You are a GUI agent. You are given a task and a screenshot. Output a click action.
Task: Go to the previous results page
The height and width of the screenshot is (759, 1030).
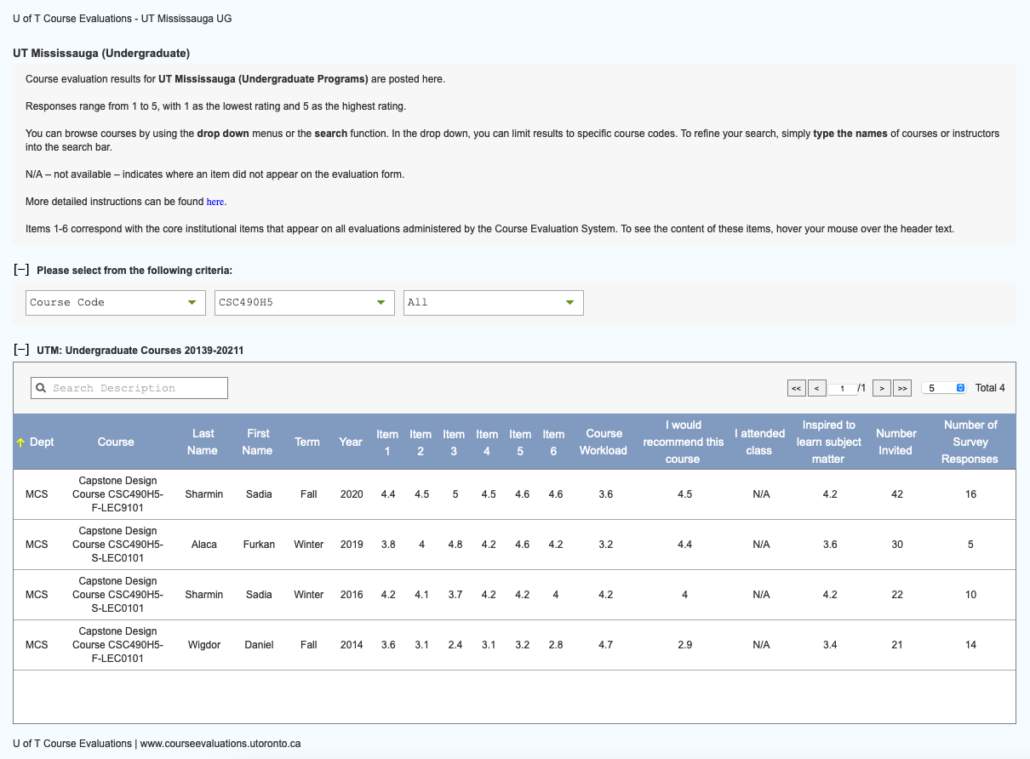click(x=817, y=388)
